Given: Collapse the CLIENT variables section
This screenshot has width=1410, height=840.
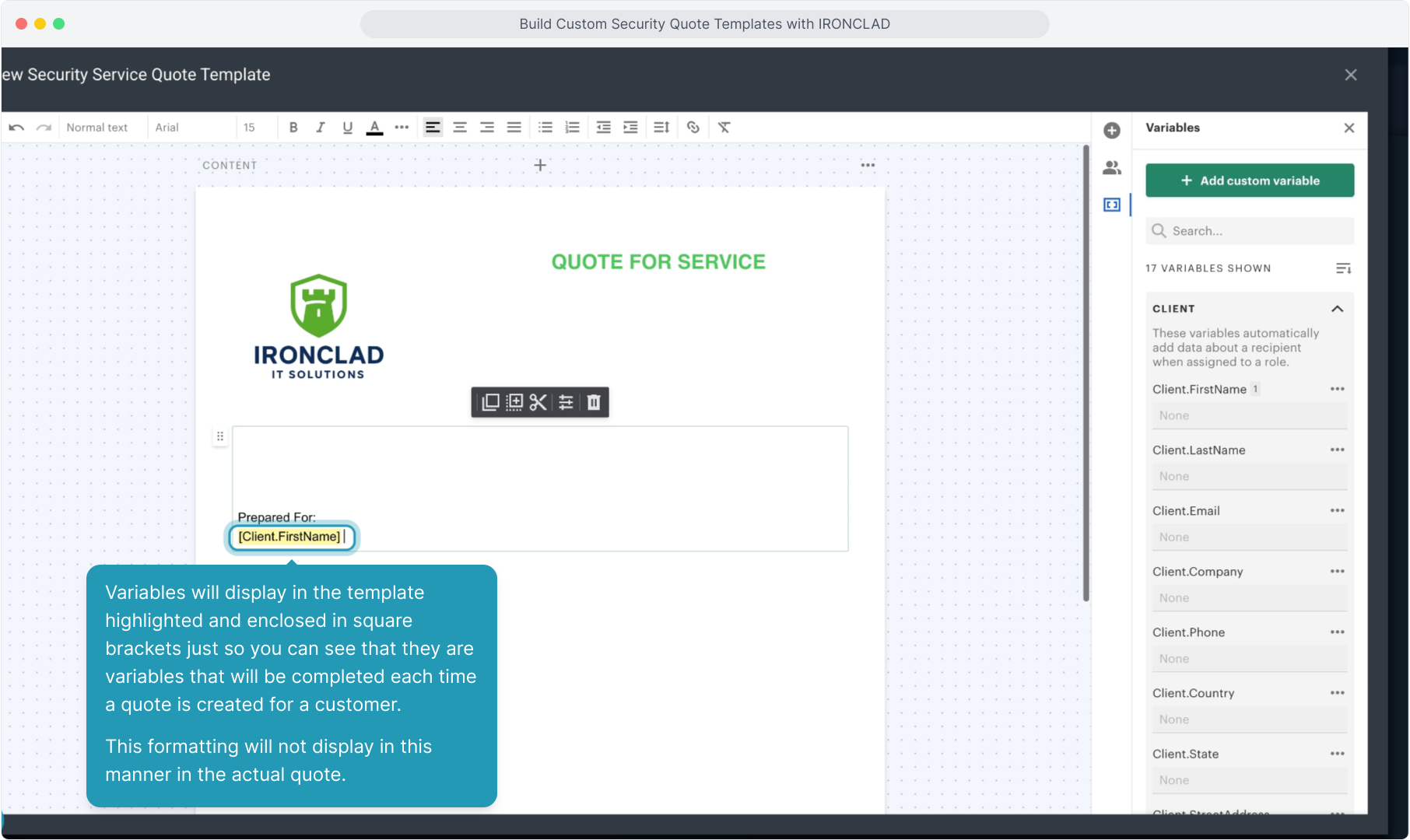Looking at the screenshot, I should [x=1337, y=309].
